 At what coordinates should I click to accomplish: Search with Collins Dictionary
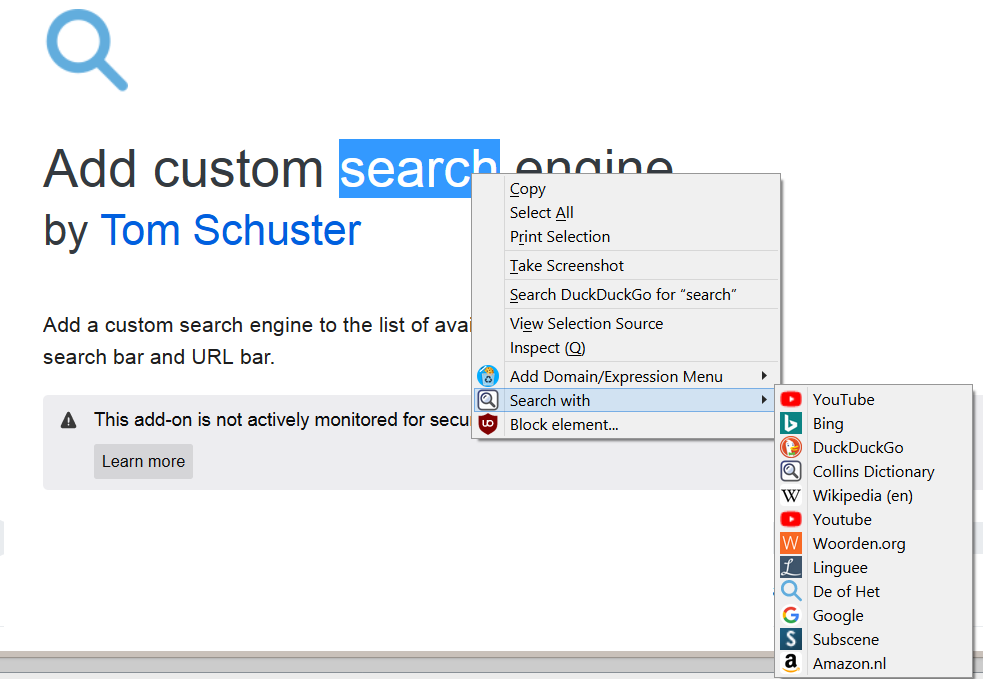coord(874,471)
